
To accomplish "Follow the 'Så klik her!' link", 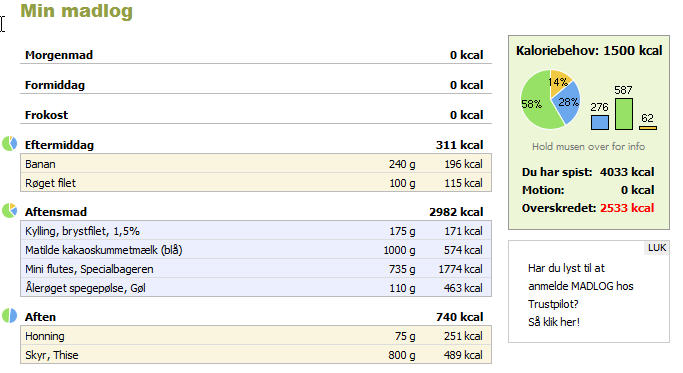I will click(554, 322).
